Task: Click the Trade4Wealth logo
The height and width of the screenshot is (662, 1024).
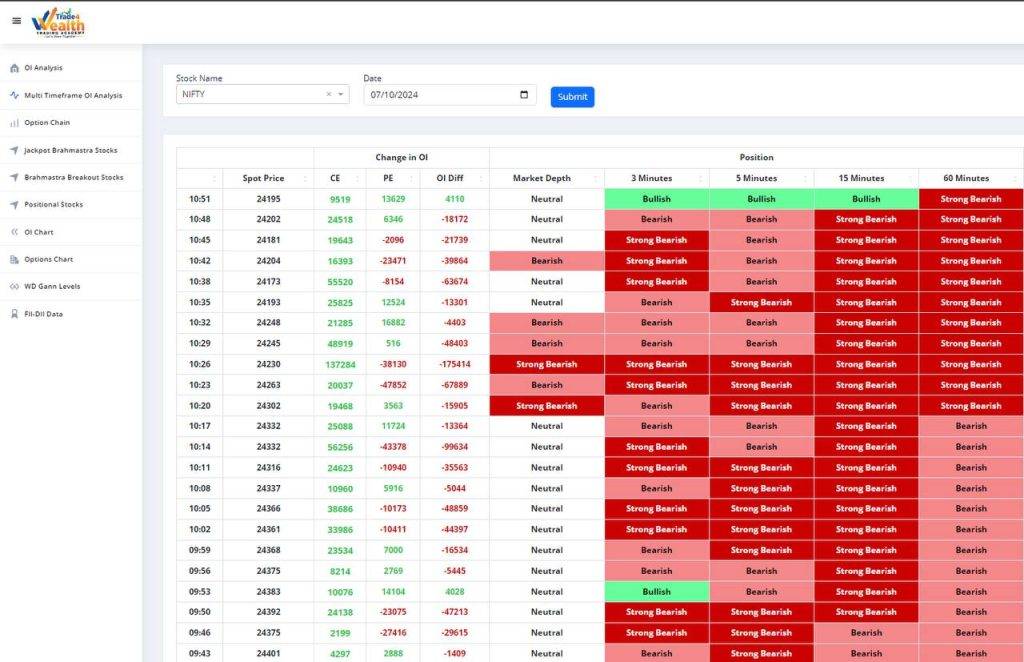Action: point(58,21)
